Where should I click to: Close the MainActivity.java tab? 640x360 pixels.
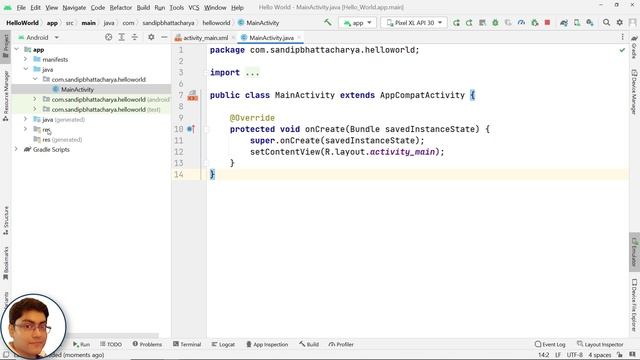(299, 38)
